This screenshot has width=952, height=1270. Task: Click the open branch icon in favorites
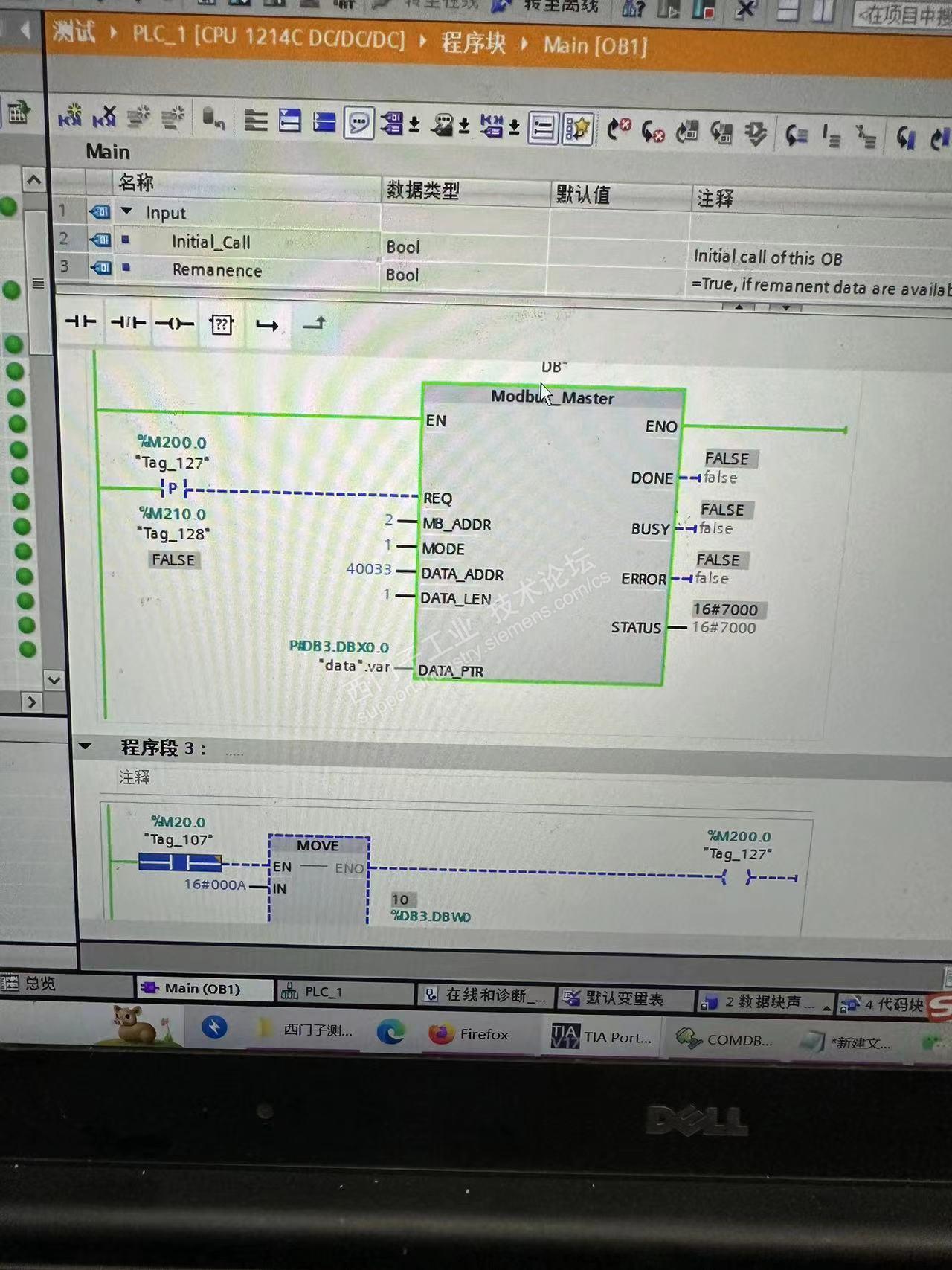(x=266, y=325)
